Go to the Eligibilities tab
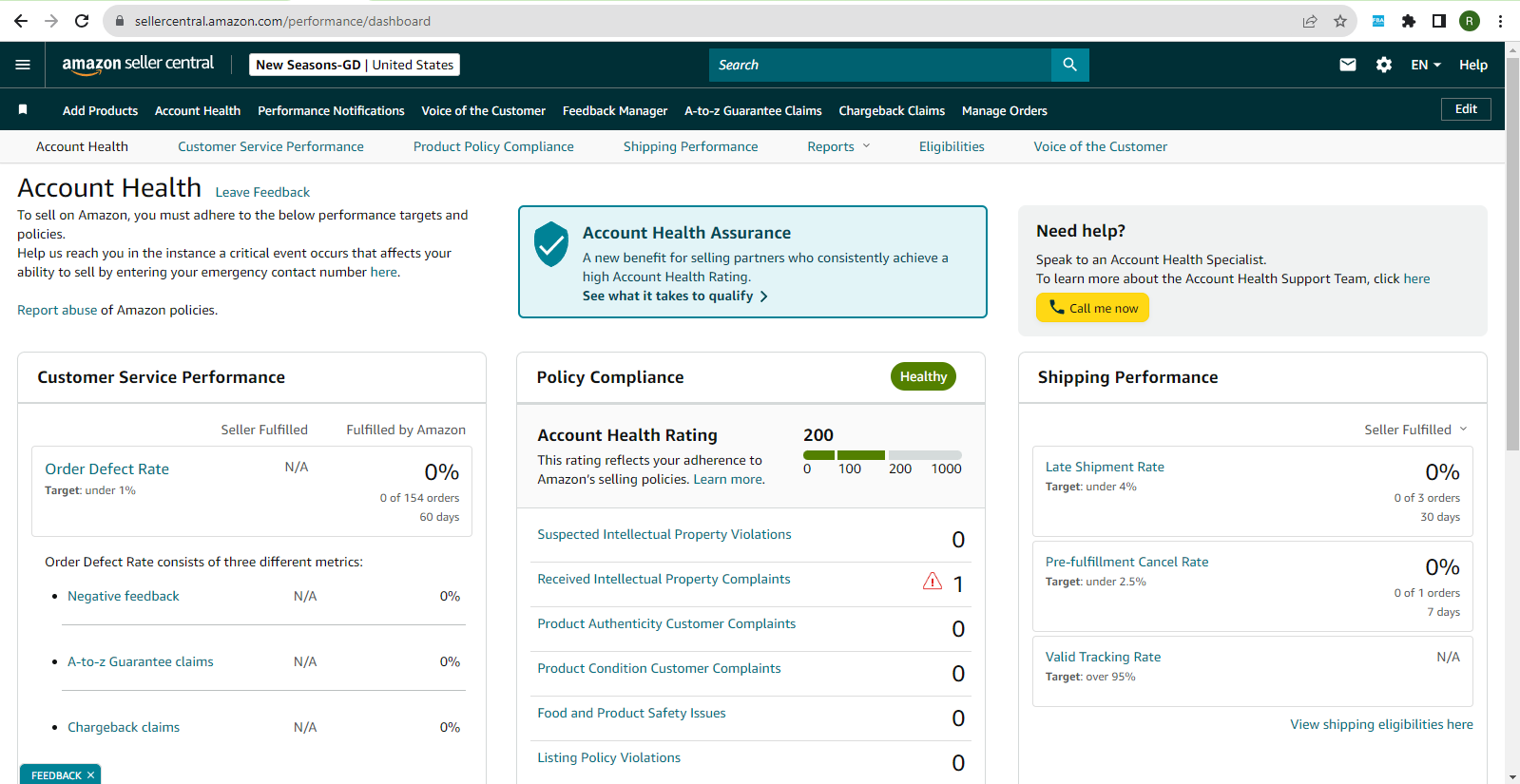The image size is (1520, 784). [x=952, y=146]
